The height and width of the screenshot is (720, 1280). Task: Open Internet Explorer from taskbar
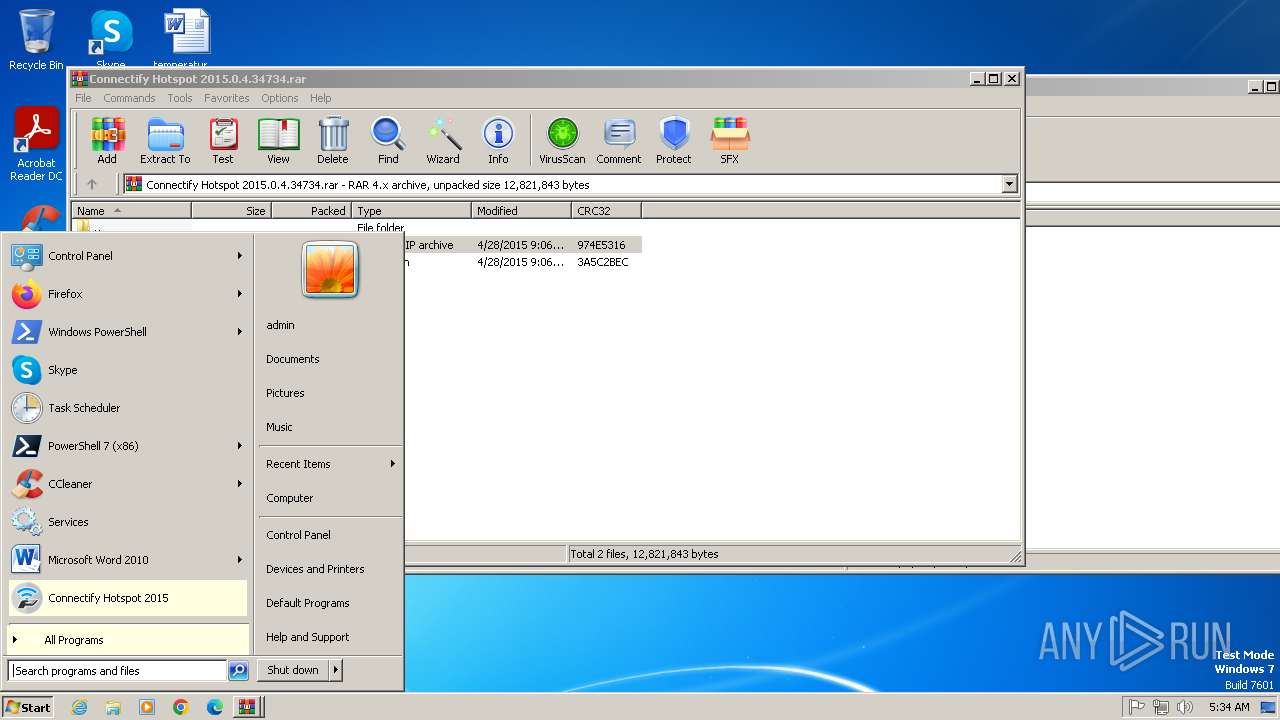[x=79, y=707]
